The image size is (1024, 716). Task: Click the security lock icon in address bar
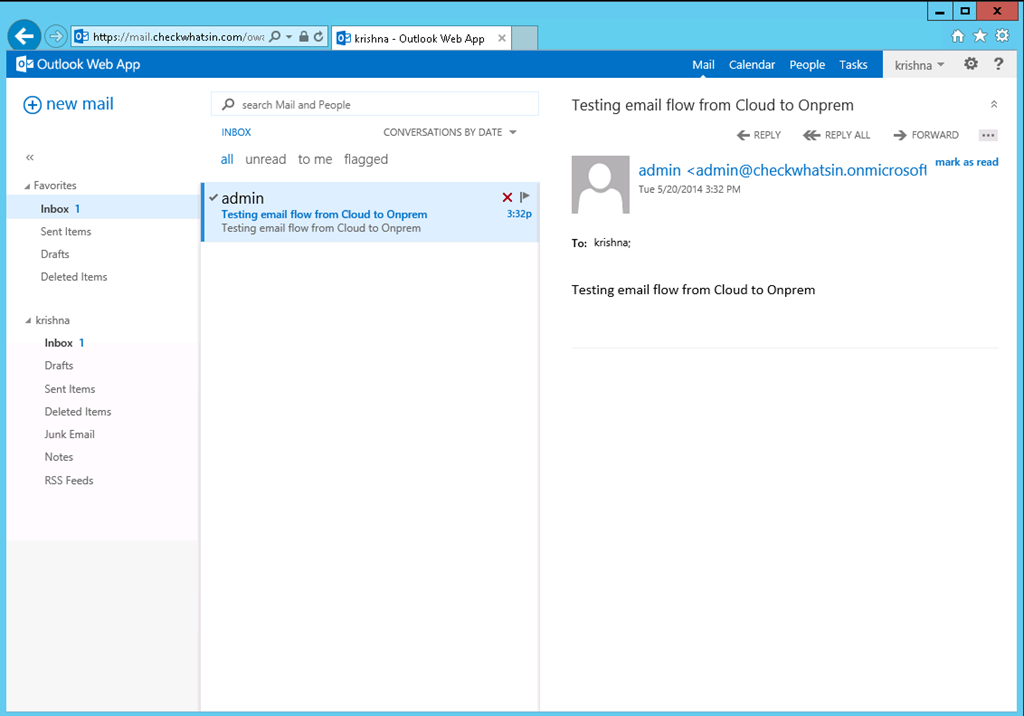[304, 37]
